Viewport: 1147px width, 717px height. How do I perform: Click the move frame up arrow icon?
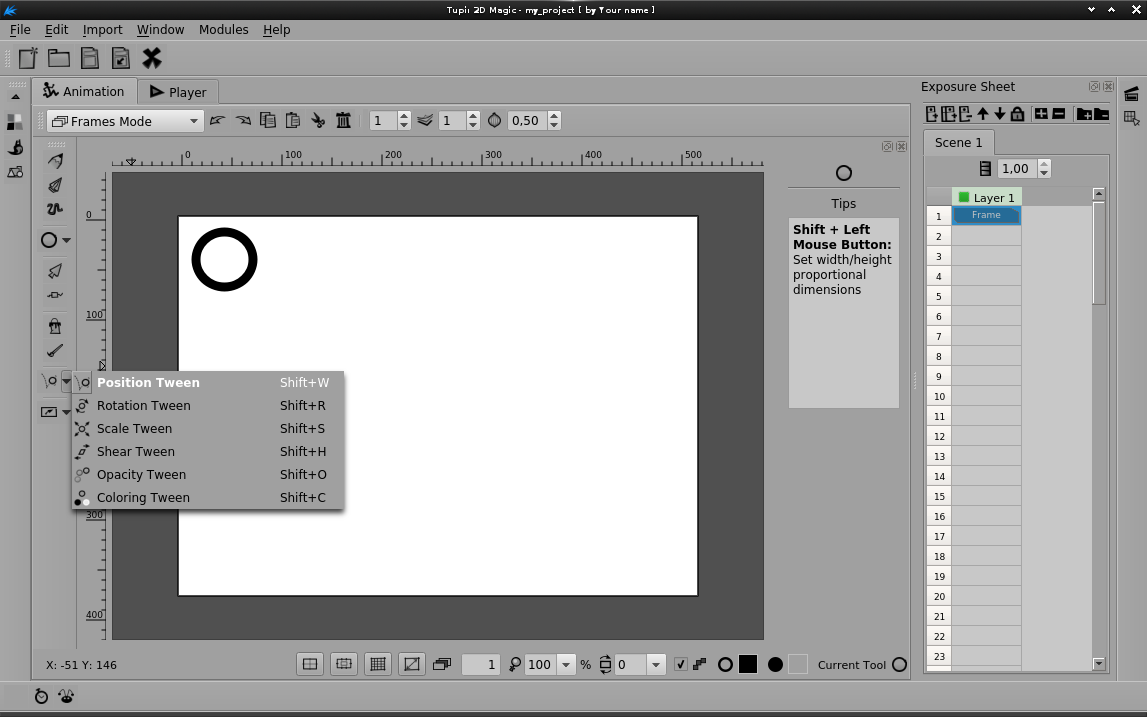pos(983,114)
